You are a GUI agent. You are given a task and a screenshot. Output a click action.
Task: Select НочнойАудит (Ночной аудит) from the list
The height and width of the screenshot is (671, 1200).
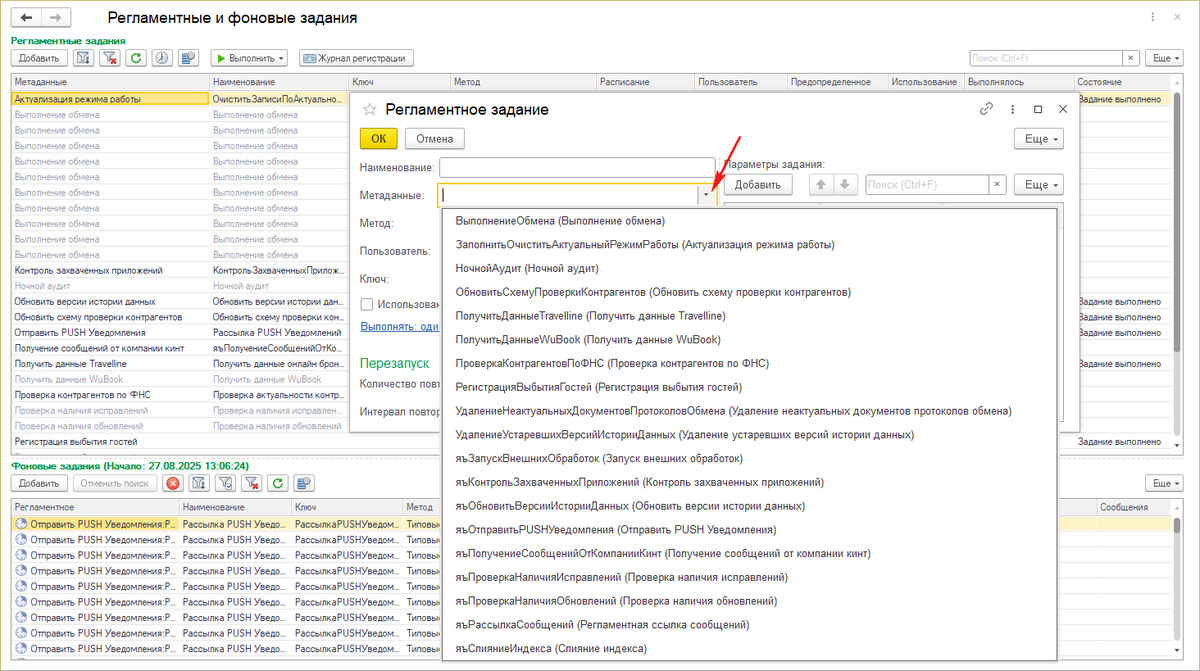coord(526,268)
